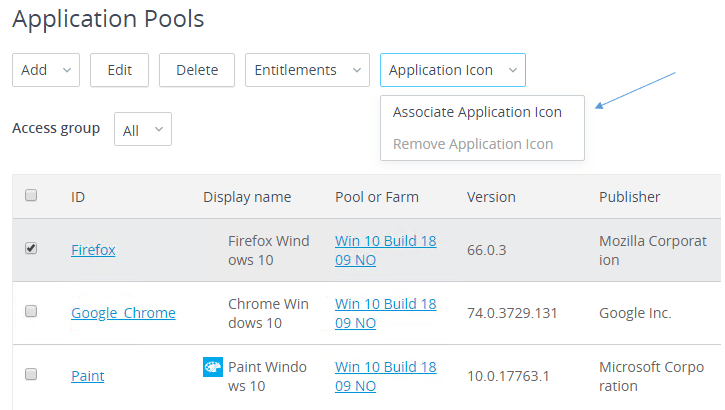Image resolution: width=725 pixels, height=410 pixels.
Task: Check the Paint row checkbox
Action: tap(31, 374)
